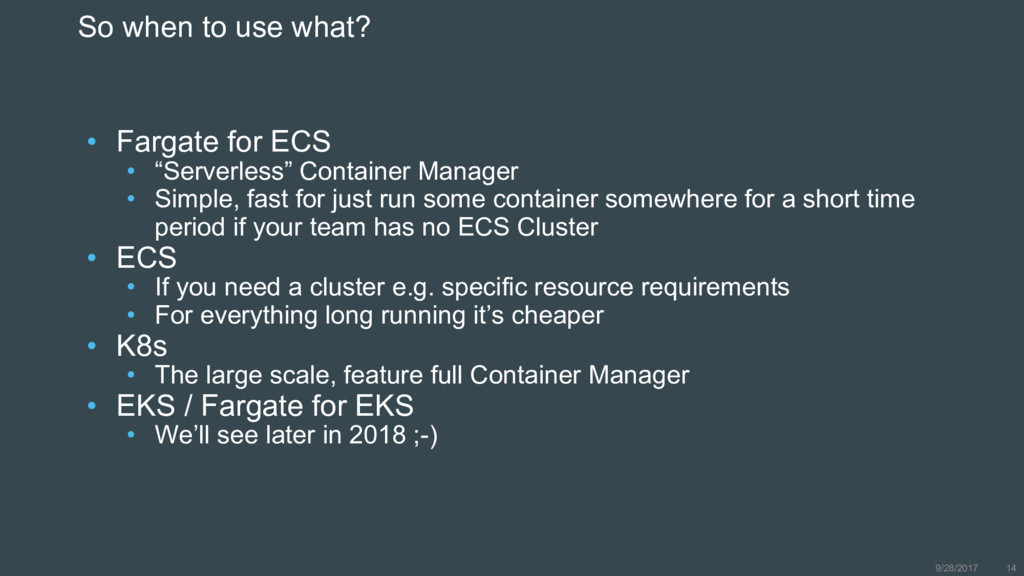Click the bullet marker next to EKS / Fargate
1024x576 pixels.
click(x=92, y=406)
